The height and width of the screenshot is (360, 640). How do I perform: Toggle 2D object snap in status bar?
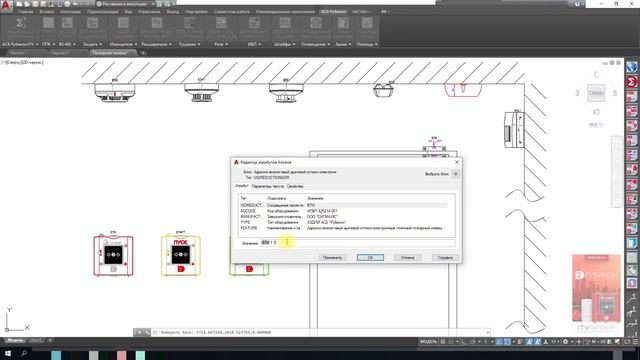[x=507, y=342]
